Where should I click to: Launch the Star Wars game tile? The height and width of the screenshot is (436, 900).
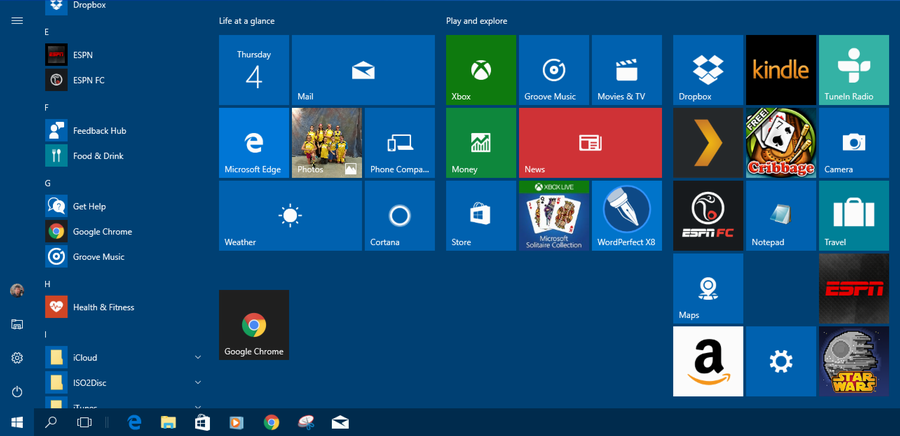click(x=854, y=361)
